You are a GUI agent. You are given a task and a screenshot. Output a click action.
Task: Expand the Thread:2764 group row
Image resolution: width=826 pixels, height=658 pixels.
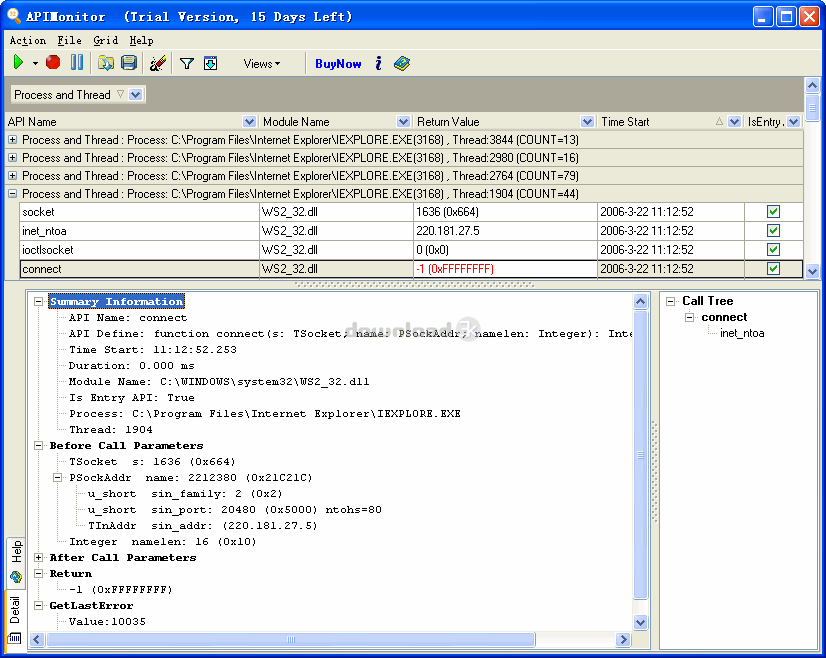pyautogui.click(x=12, y=175)
